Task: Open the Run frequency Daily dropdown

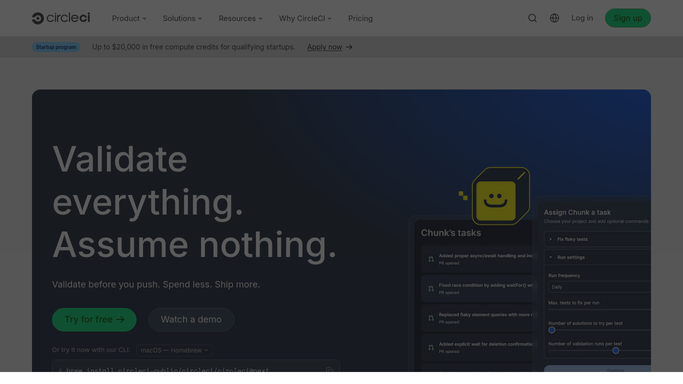Action: (x=599, y=287)
